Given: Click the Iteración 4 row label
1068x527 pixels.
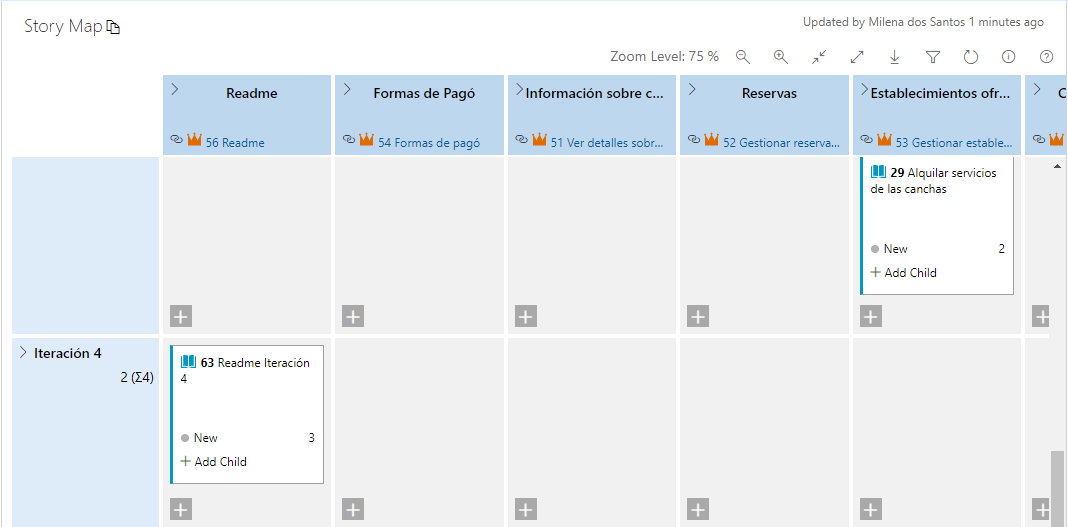Looking at the screenshot, I should click(67, 353).
